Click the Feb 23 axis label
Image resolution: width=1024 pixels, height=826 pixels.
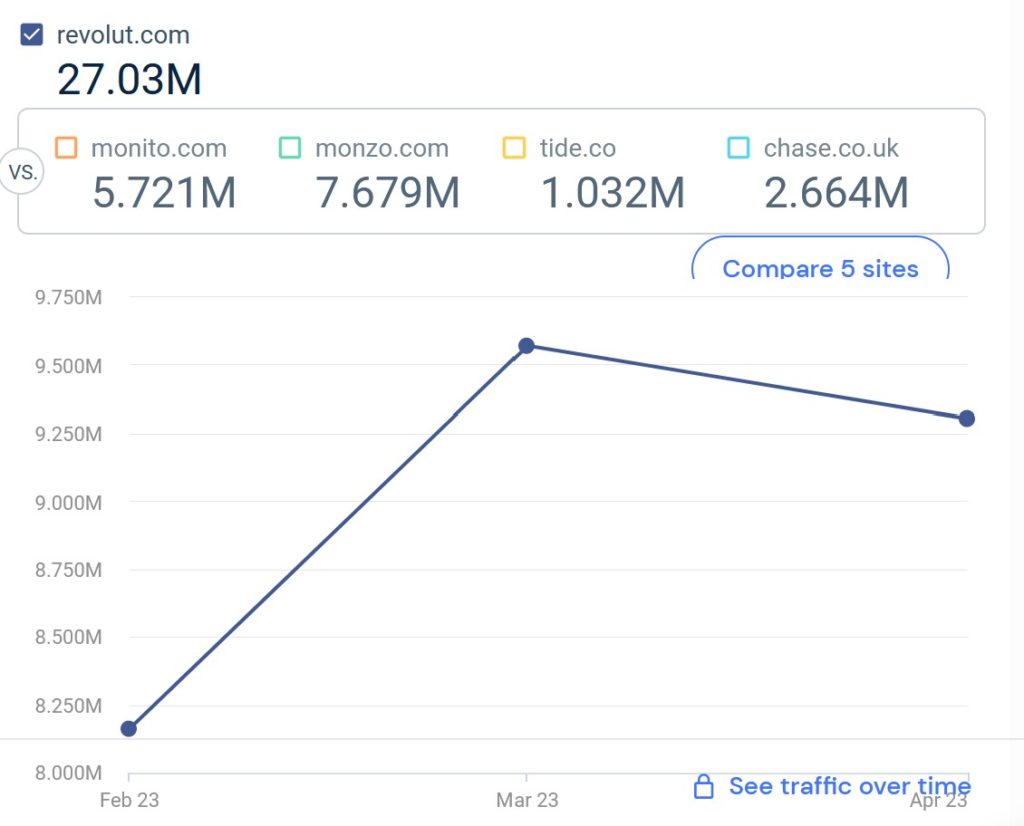[x=129, y=800]
